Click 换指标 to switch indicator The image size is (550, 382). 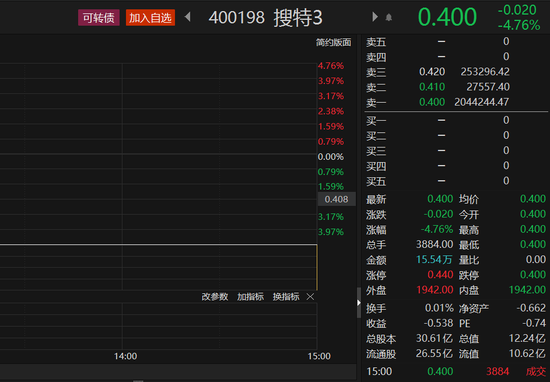tap(286, 297)
